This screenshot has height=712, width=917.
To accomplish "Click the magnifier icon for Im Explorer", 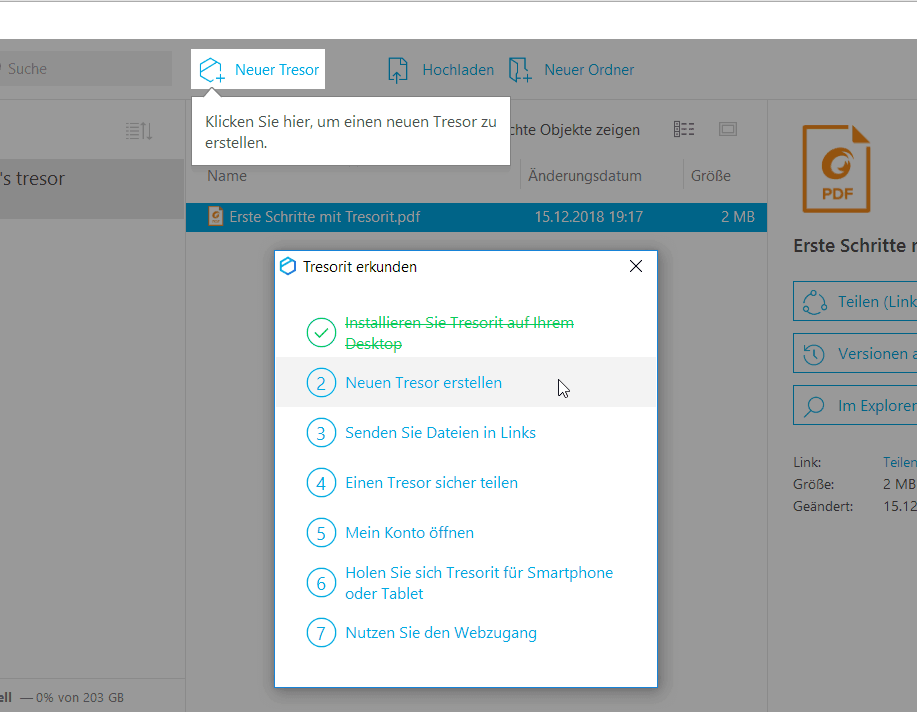I will [813, 406].
